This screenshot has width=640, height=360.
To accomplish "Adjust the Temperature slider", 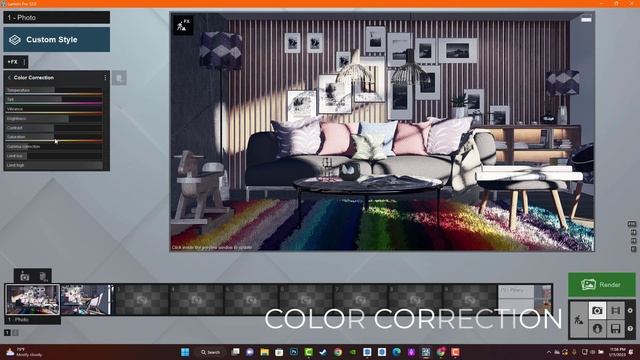I will tap(54, 90).
